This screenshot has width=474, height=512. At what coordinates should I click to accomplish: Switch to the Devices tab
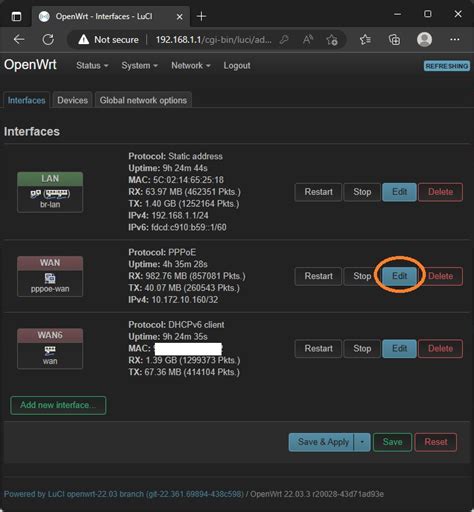72,100
